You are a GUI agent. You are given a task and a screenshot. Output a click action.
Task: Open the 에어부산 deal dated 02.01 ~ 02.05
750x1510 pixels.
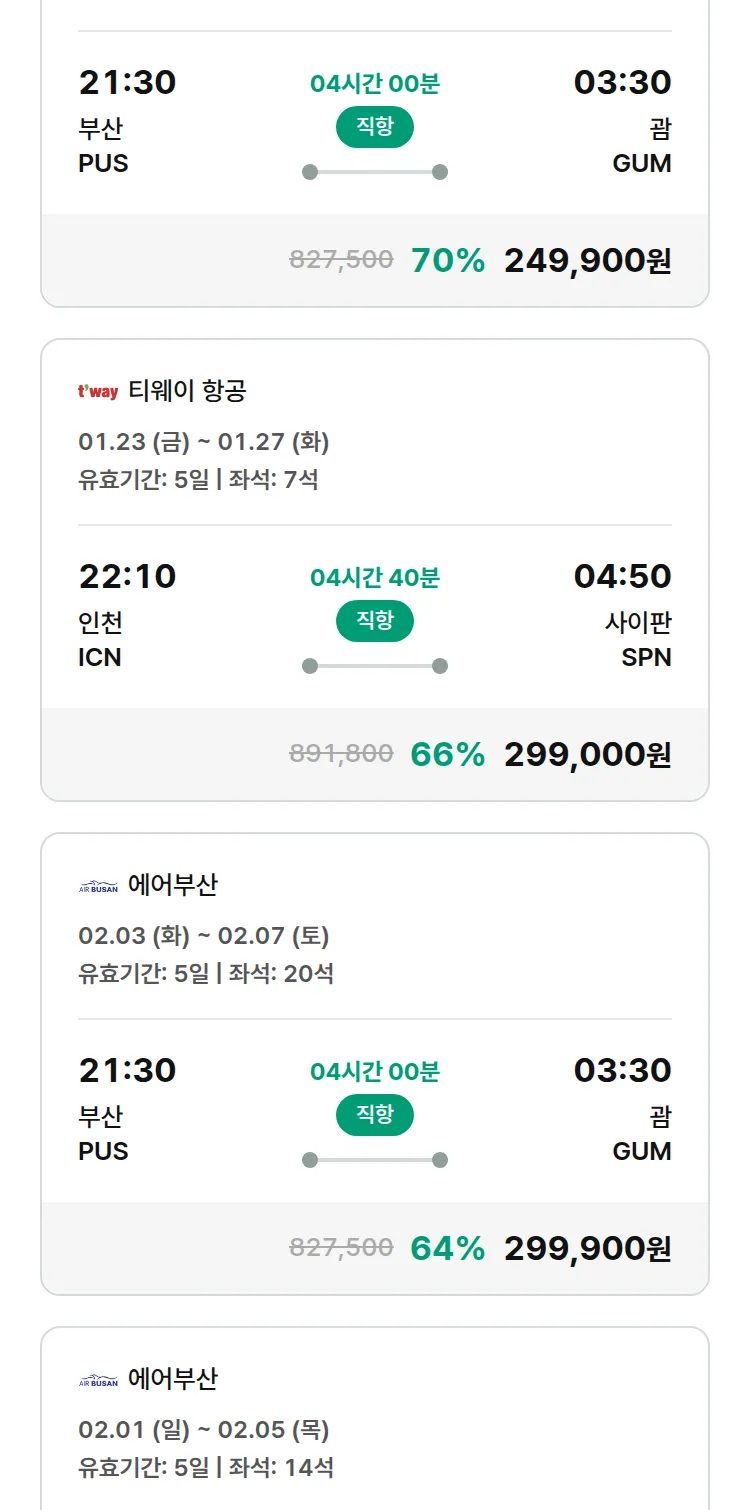point(173,1379)
